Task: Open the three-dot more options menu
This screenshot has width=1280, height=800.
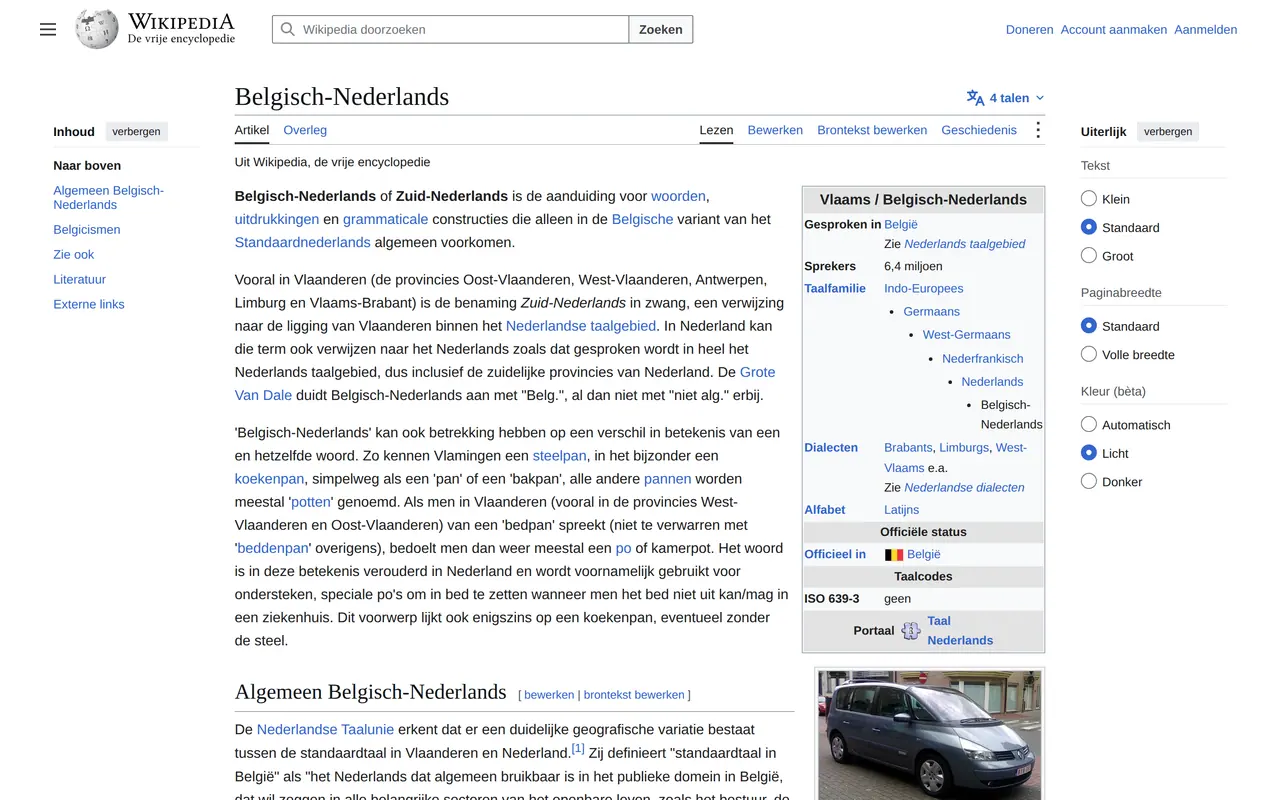Action: click(1038, 130)
